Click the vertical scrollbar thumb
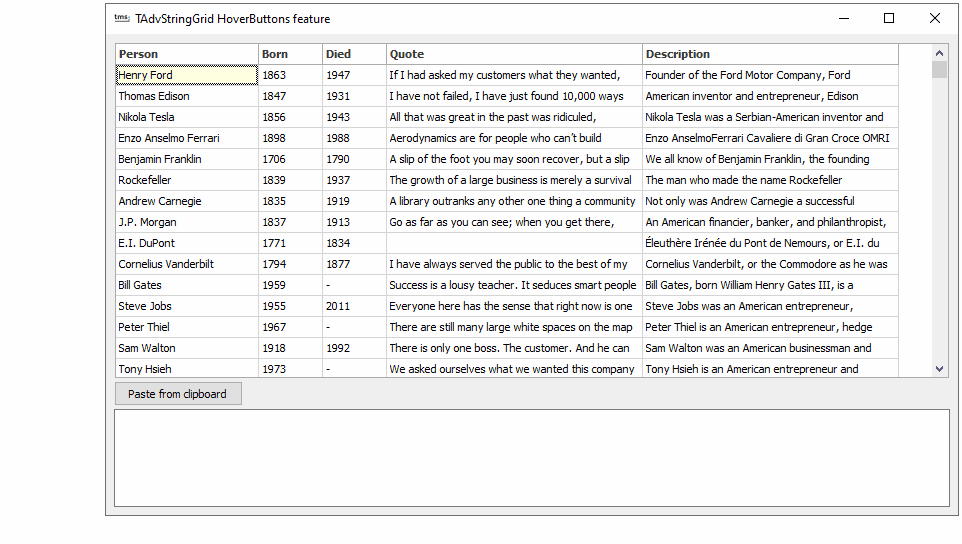This screenshot has height=544, width=962. (x=939, y=69)
